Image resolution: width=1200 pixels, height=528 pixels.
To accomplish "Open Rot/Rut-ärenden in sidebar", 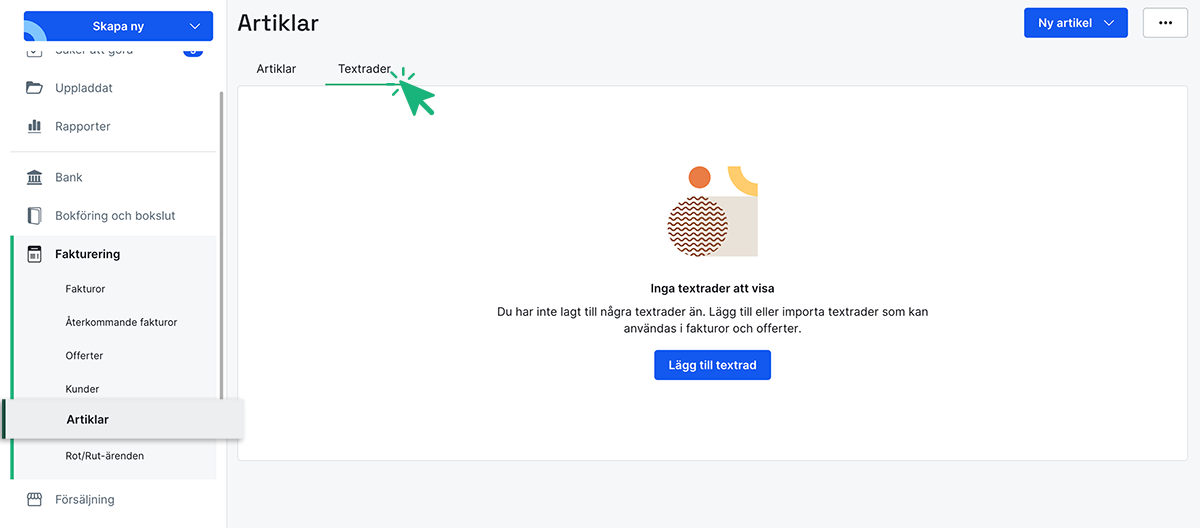I will [x=105, y=456].
